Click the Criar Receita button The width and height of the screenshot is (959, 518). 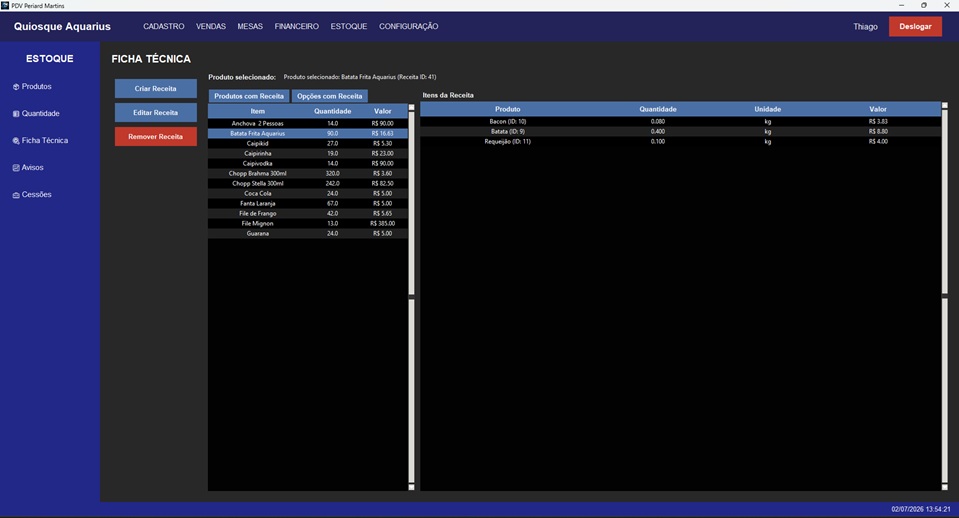point(155,89)
